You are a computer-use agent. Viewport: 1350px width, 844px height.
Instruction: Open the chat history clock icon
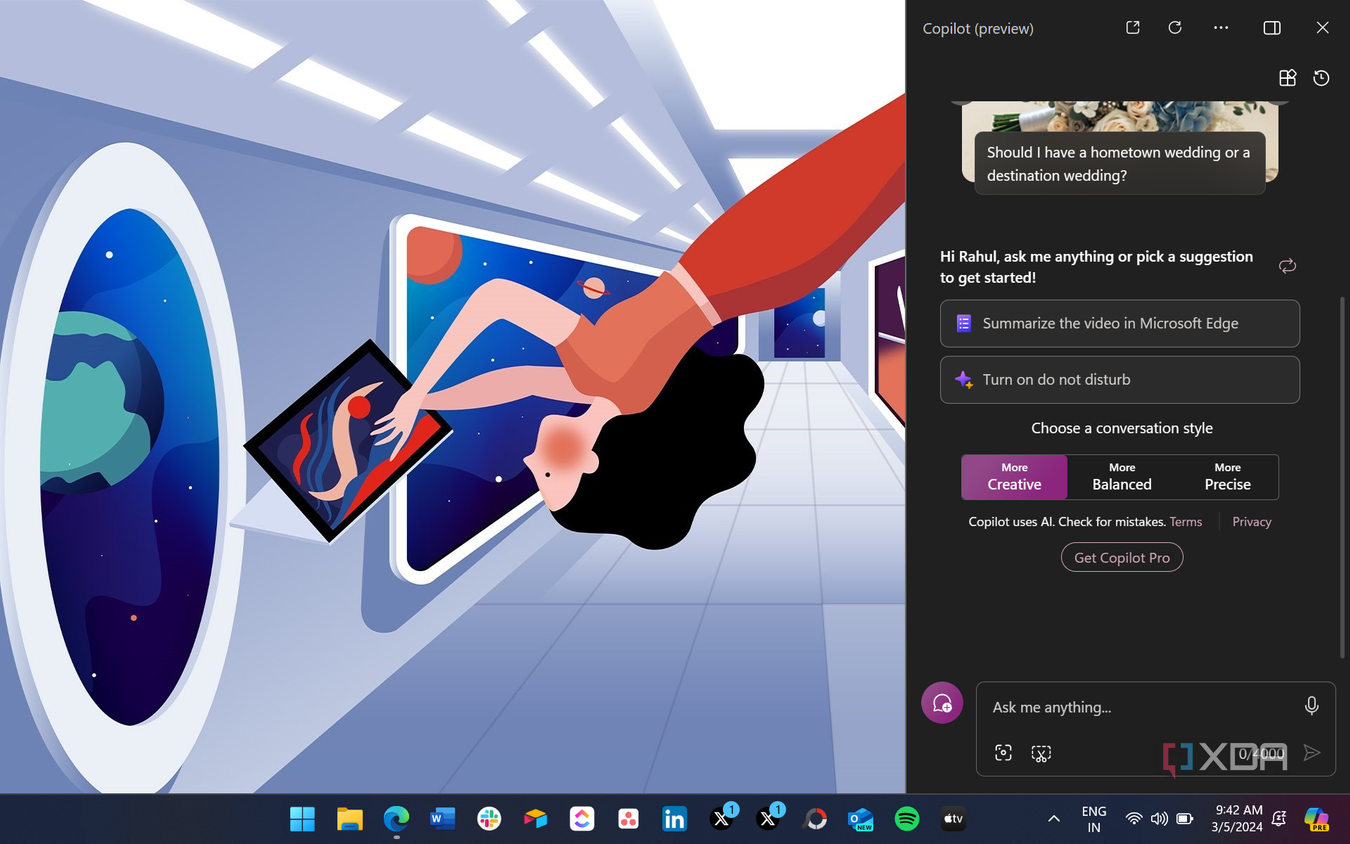(1321, 78)
